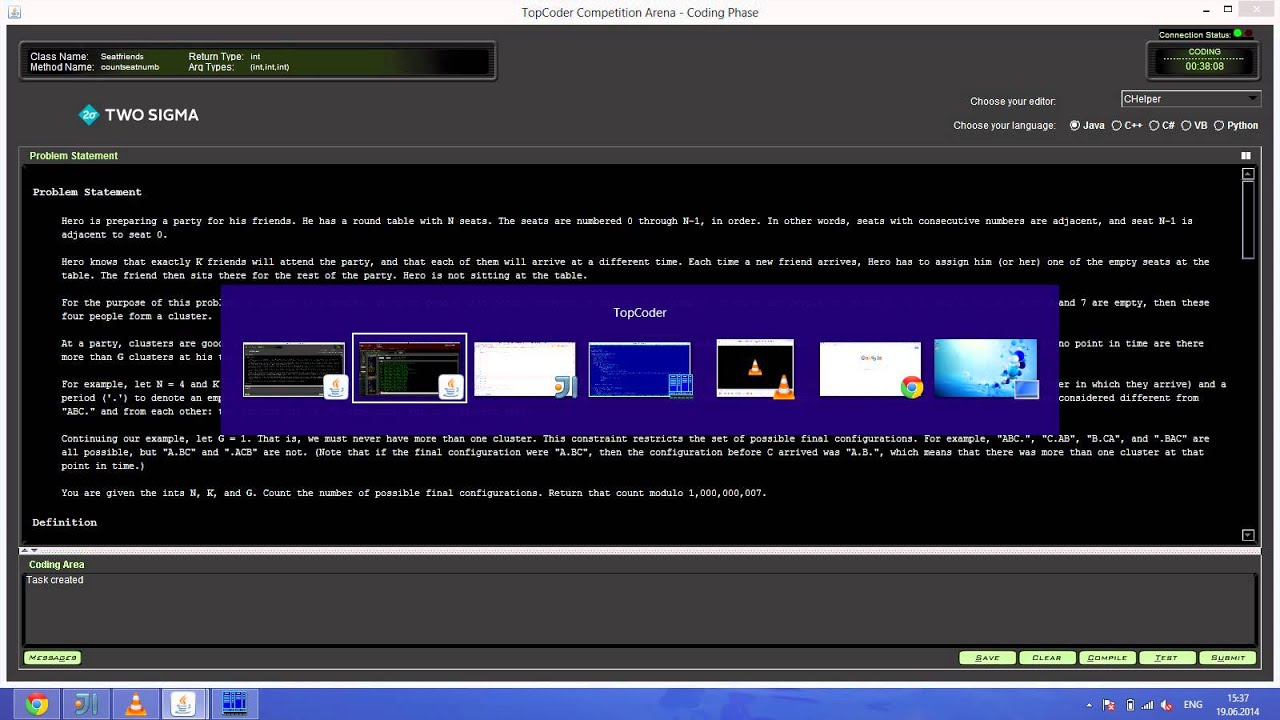Click the problem statement scroll down arrow

point(1248,535)
